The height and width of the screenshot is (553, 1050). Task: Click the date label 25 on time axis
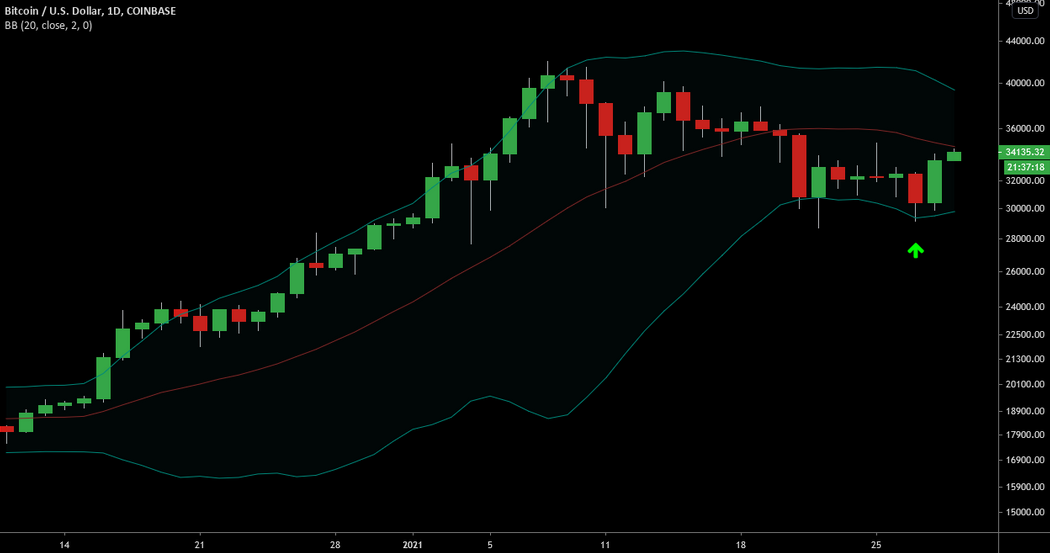coord(876,544)
